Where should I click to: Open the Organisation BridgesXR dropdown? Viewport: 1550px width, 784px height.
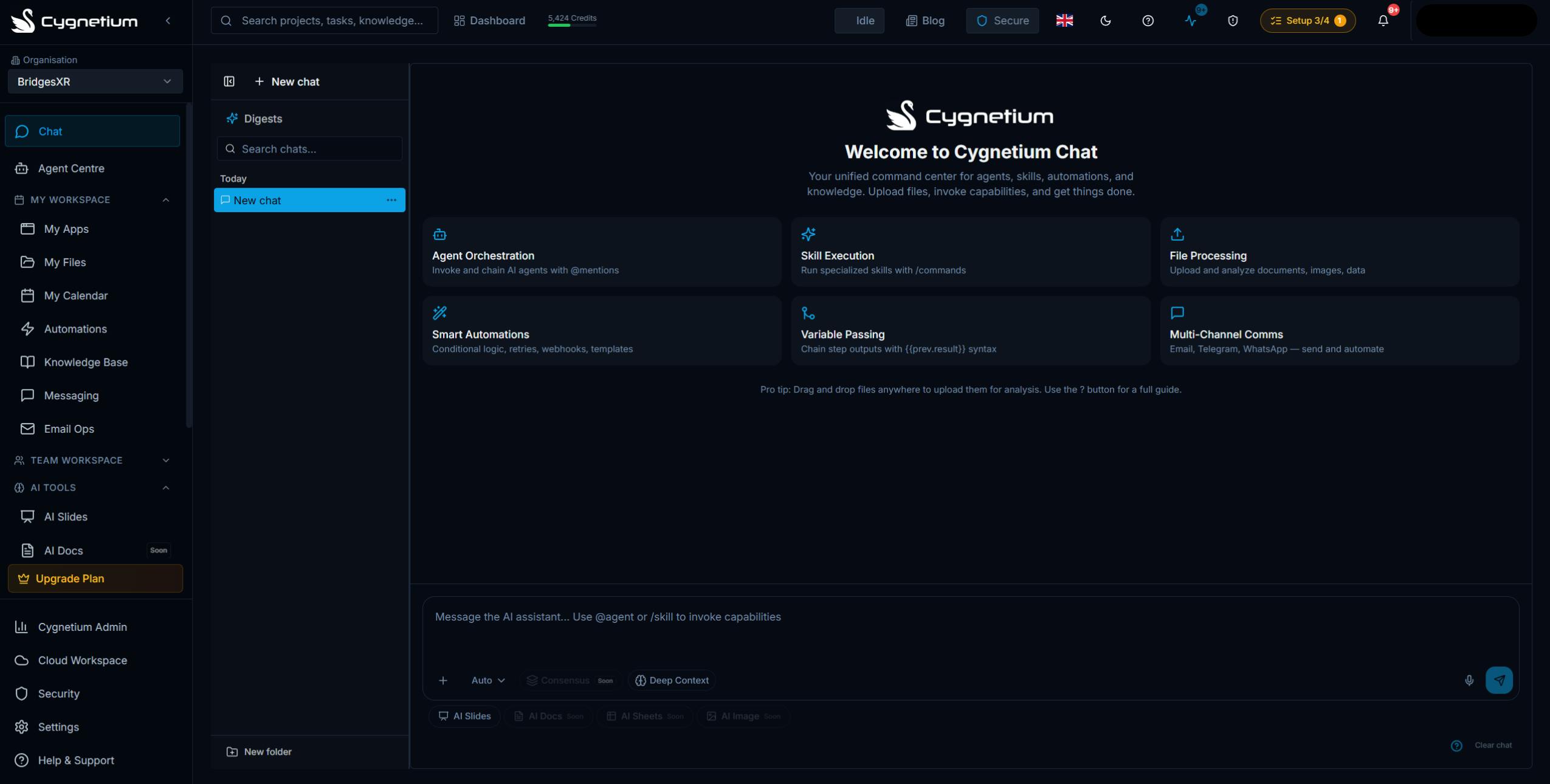point(95,81)
